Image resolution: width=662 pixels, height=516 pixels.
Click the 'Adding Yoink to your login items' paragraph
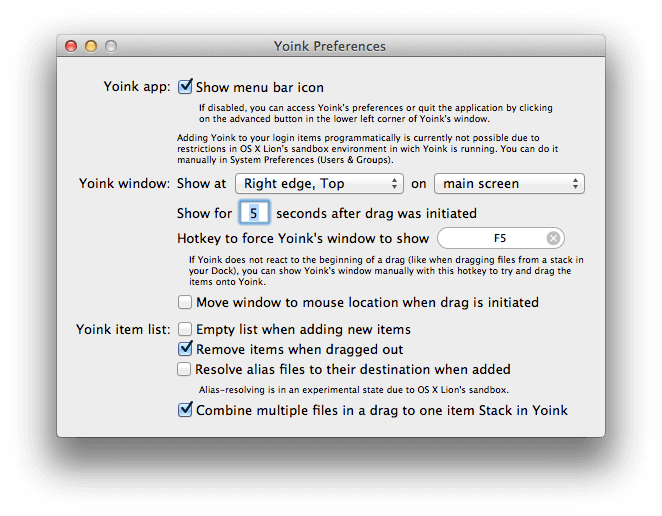point(367,149)
